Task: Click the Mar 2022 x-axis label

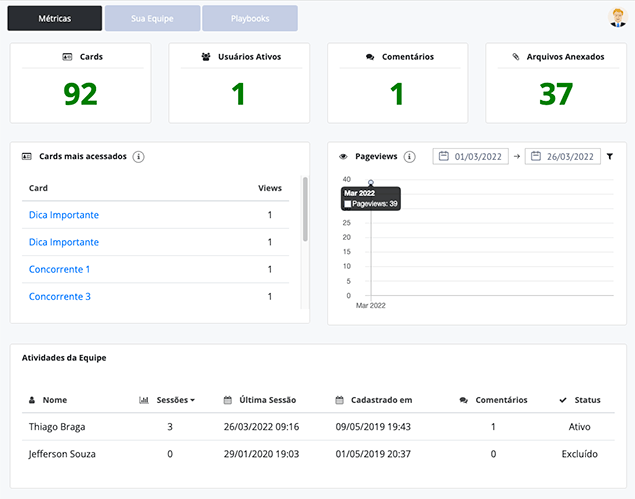Action: [x=371, y=305]
